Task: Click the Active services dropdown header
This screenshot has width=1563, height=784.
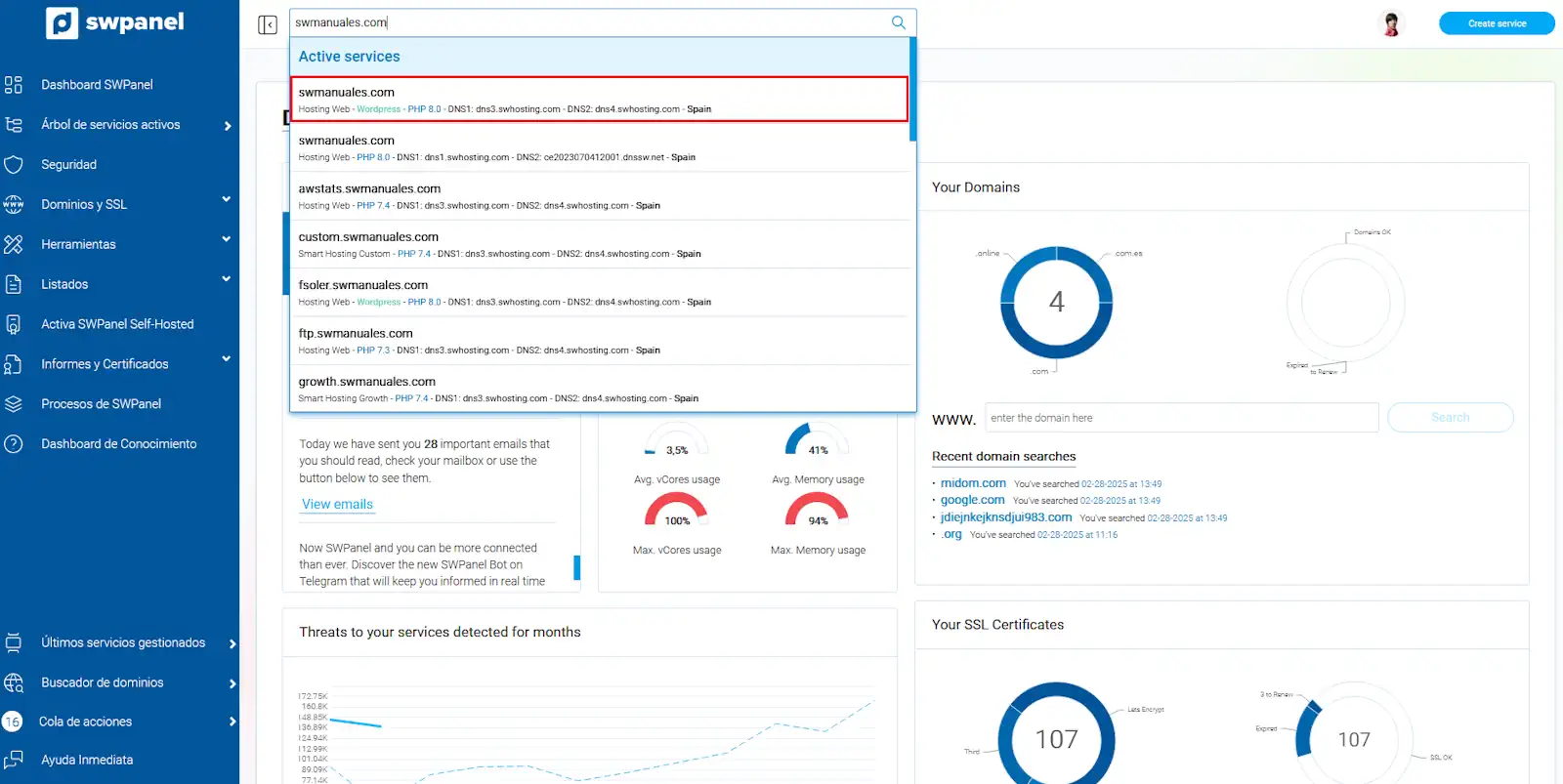Action: click(x=599, y=57)
